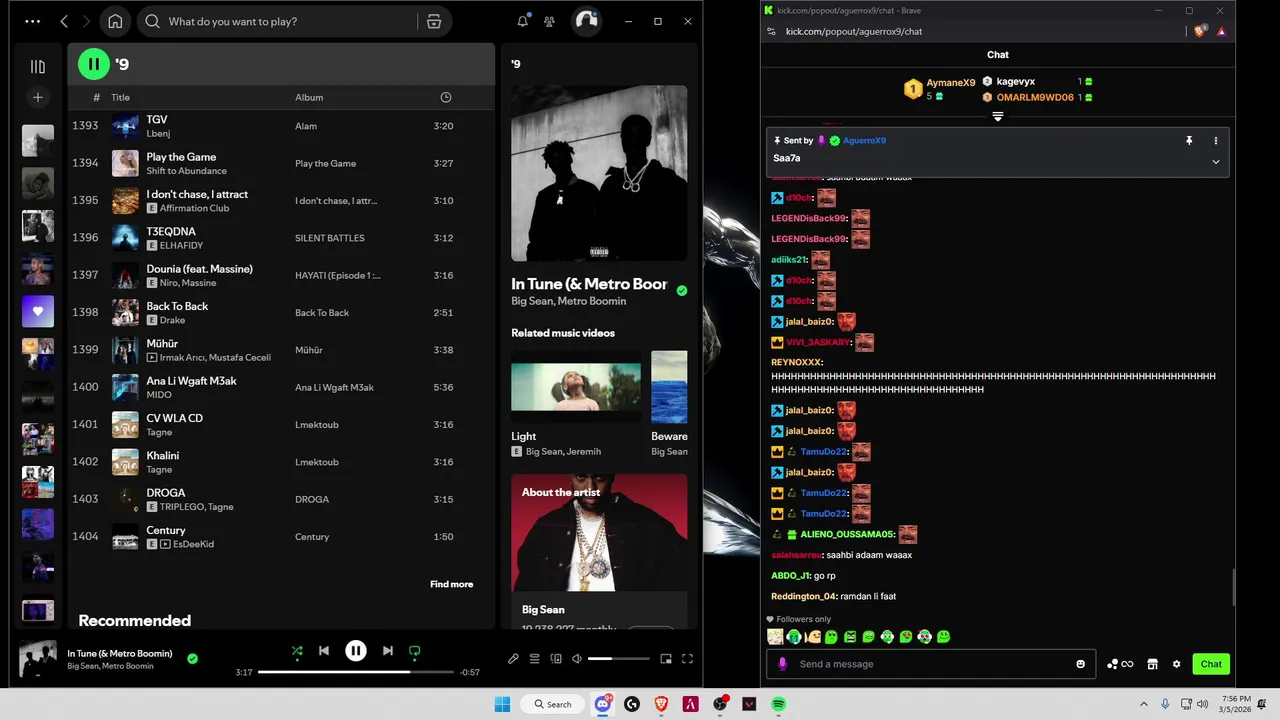Open Spotify three-dot main menu
The height and width of the screenshot is (720, 1280).
[x=33, y=21]
